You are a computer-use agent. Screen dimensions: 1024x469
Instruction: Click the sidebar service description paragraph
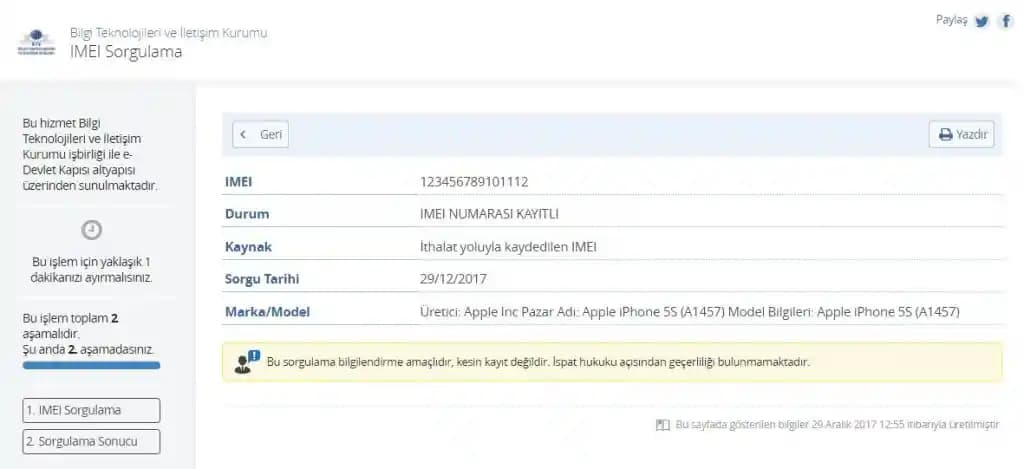pos(91,154)
